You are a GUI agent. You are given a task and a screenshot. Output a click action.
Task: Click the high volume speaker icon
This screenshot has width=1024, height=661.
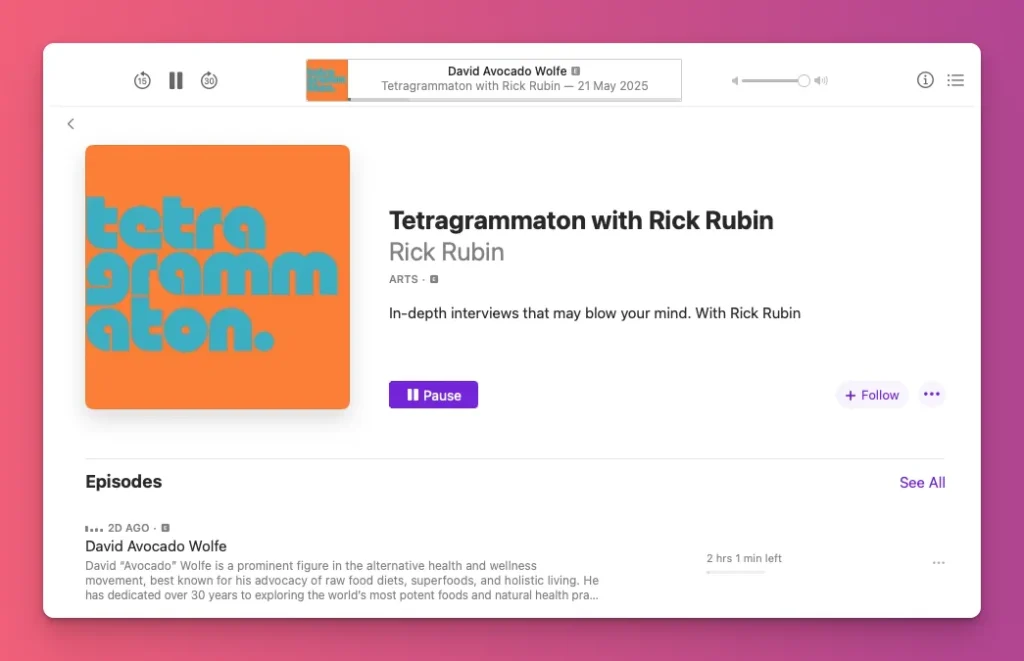(x=821, y=80)
